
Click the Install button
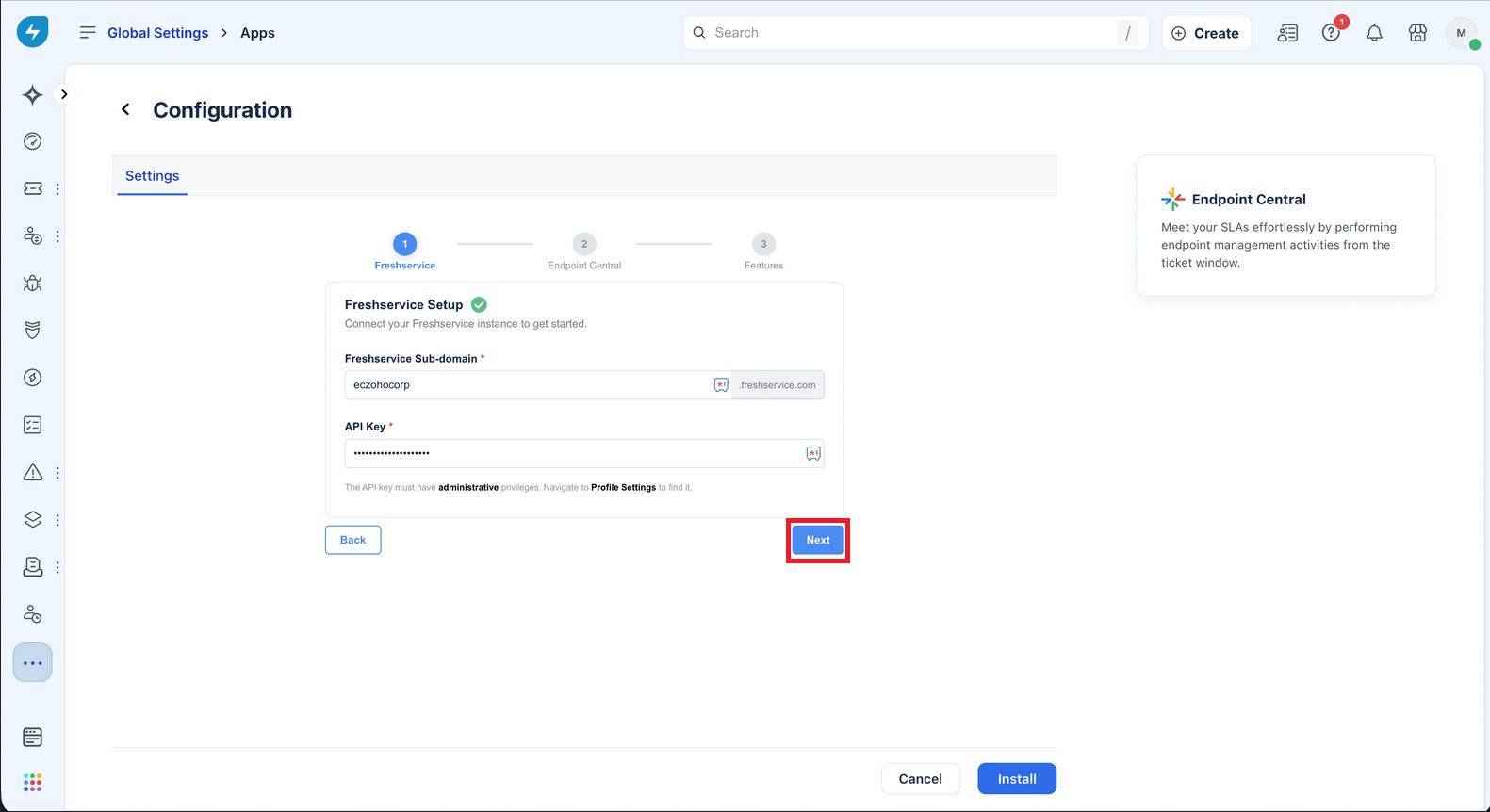coord(1017,779)
